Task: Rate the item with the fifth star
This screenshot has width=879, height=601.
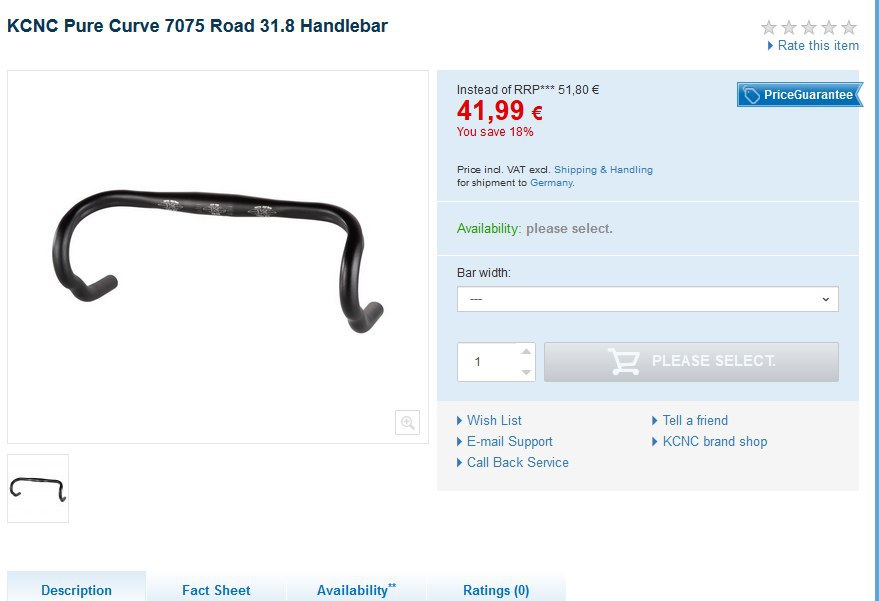Action: (849, 27)
